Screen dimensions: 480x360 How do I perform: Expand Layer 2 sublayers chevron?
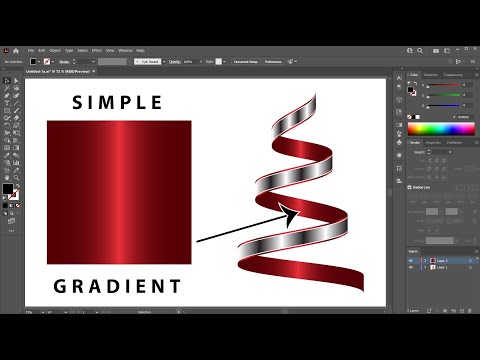click(425, 261)
